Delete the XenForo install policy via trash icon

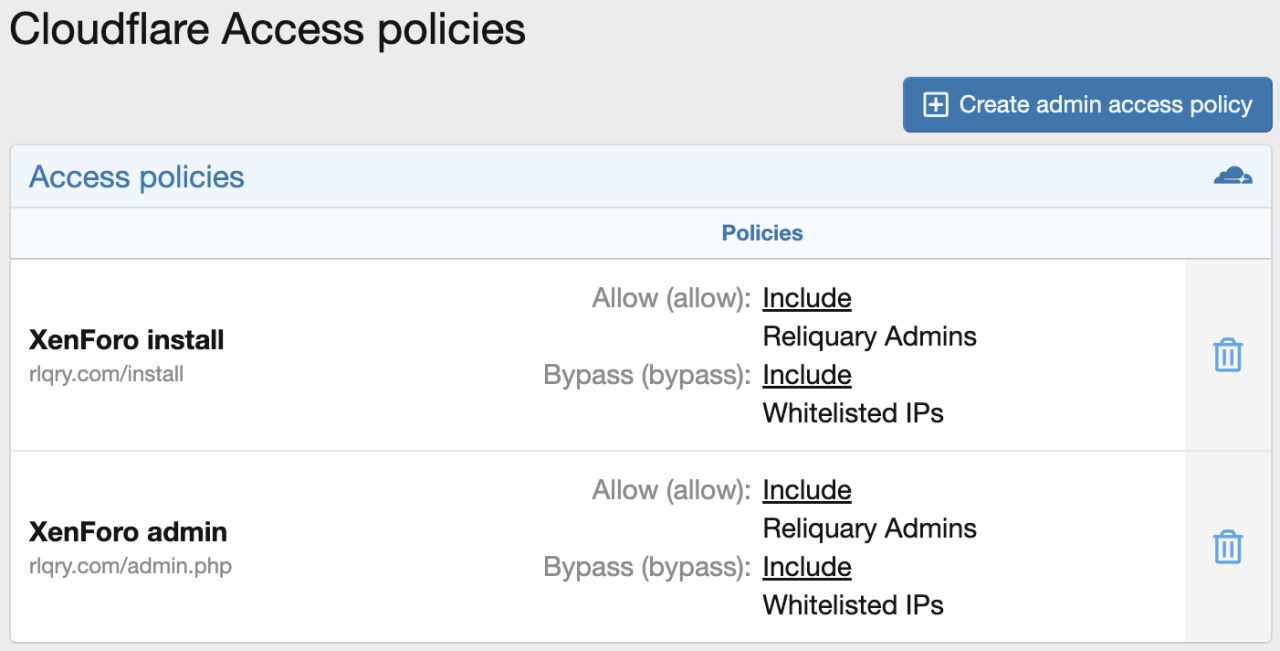[1227, 355]
